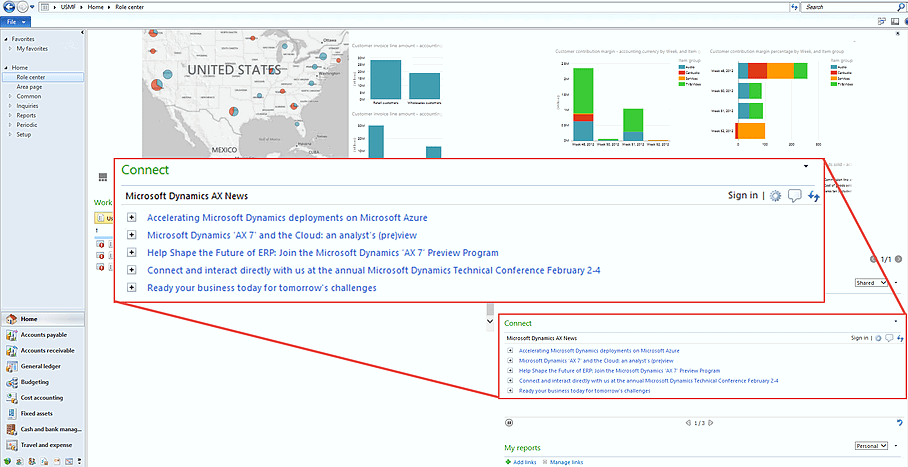Refresh via the icon left of Search
This screenshot has width=908, height=467.
[794, 7]
